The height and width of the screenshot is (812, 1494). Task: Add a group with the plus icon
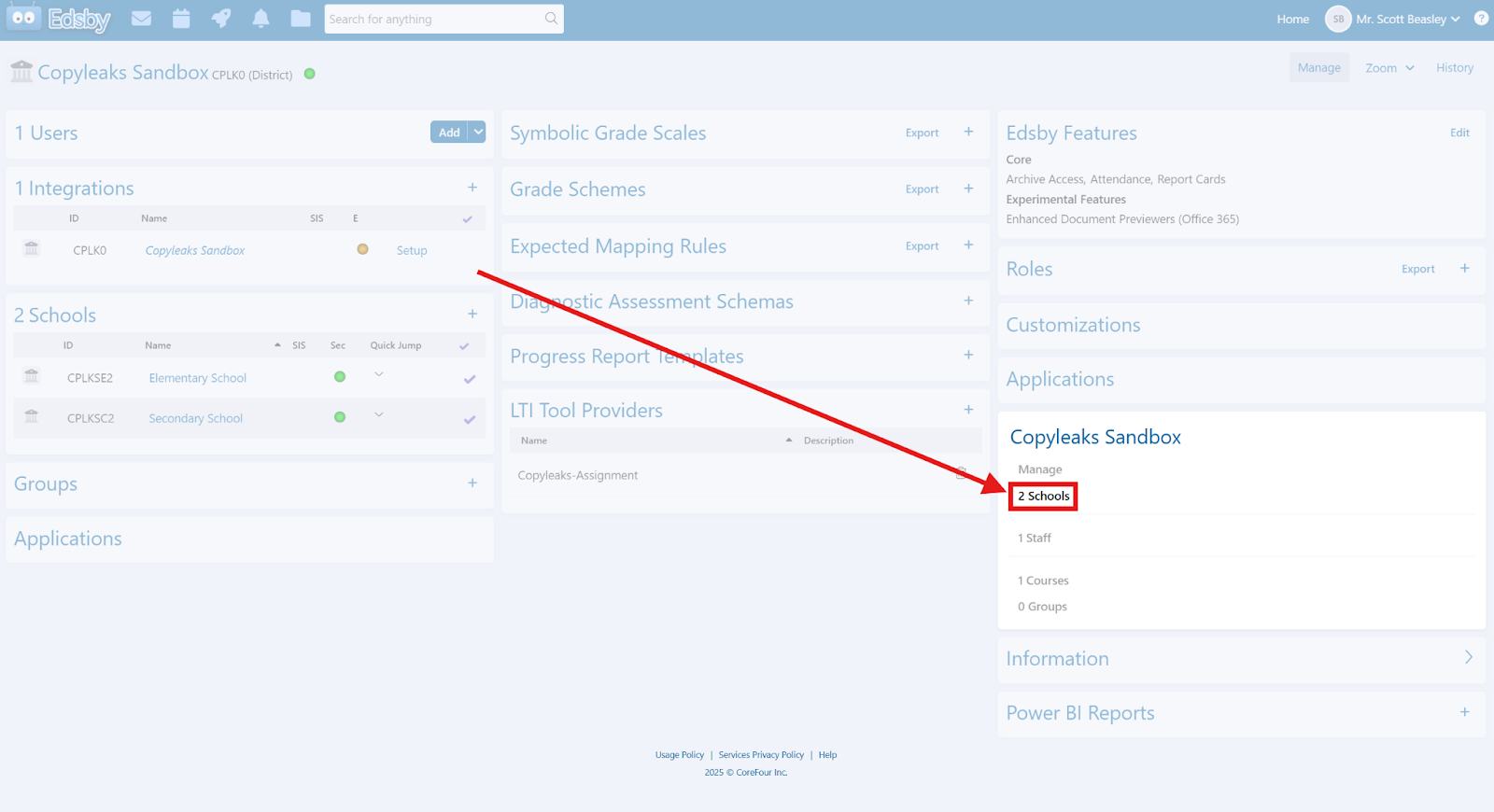tap(472, 483)
